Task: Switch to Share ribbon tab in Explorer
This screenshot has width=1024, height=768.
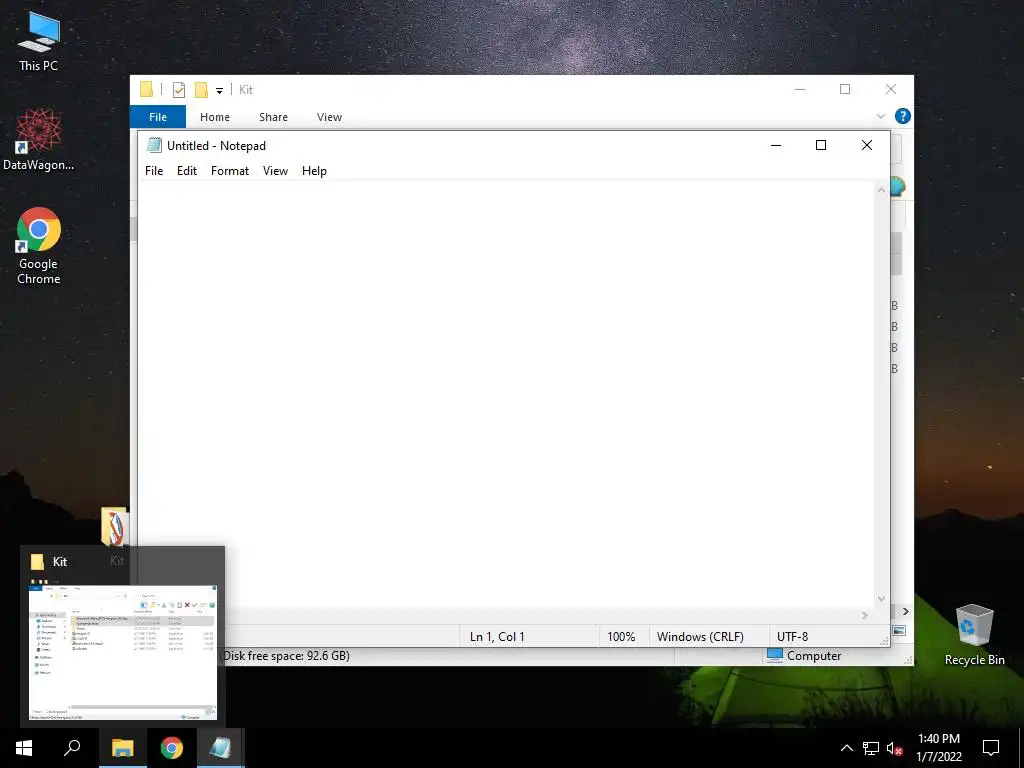Action: pyautogui.click(x=273, y=117)
